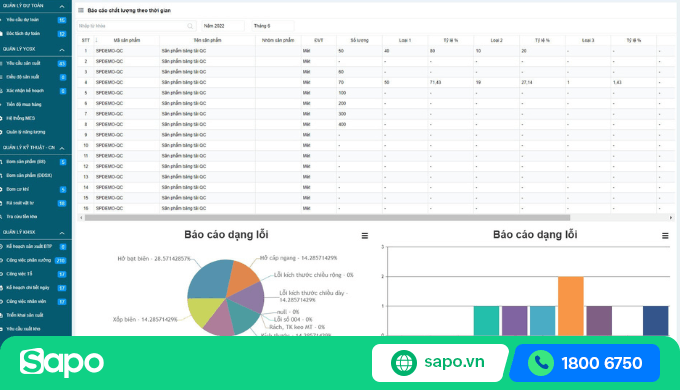This screenshot has height=390, width=680.
Task: Open the 'Năm 2022' year dropdown
Action: pos(222,26)
